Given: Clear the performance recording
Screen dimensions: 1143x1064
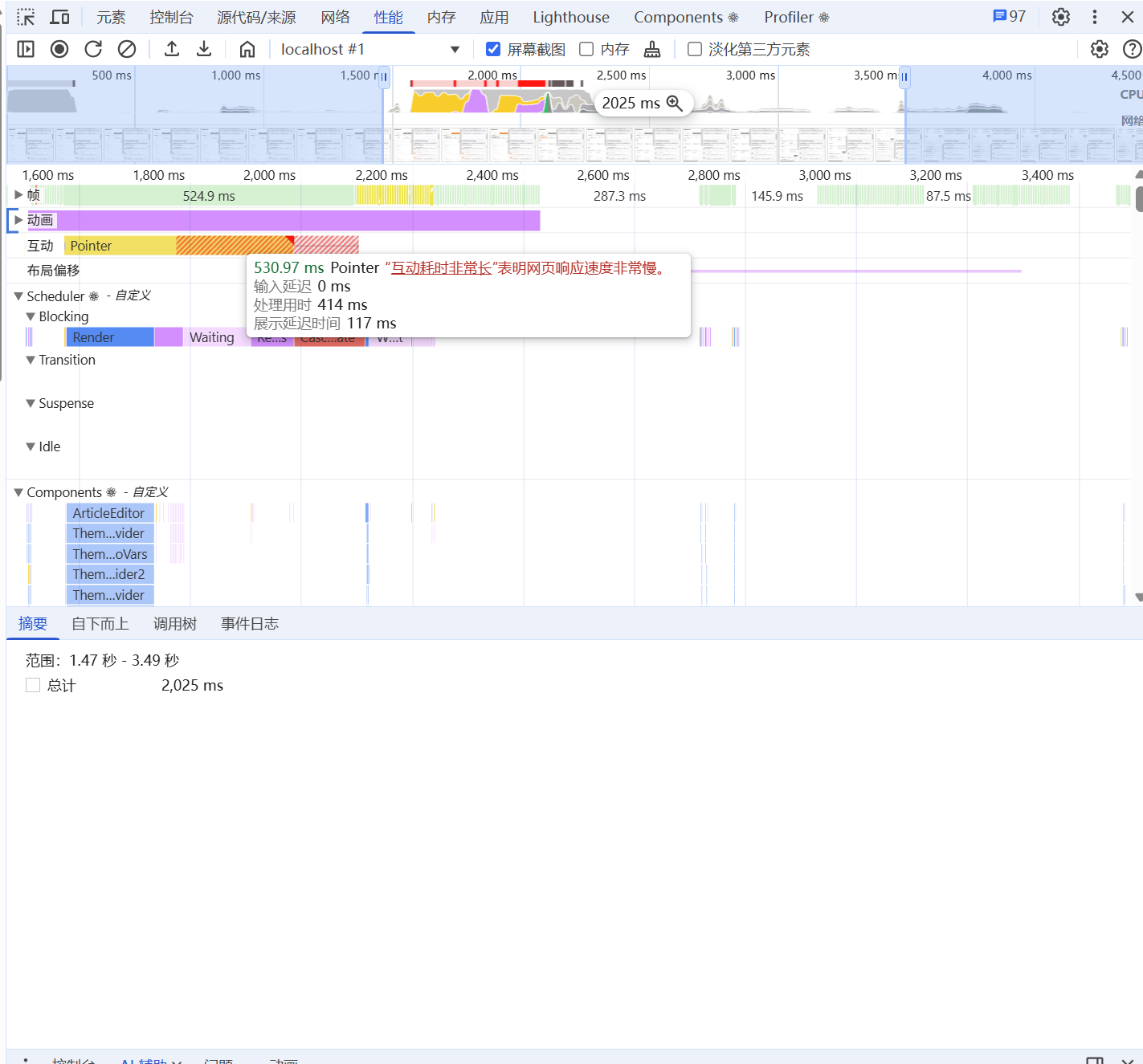Looking at the screenshot, I should tap(127, 49).
